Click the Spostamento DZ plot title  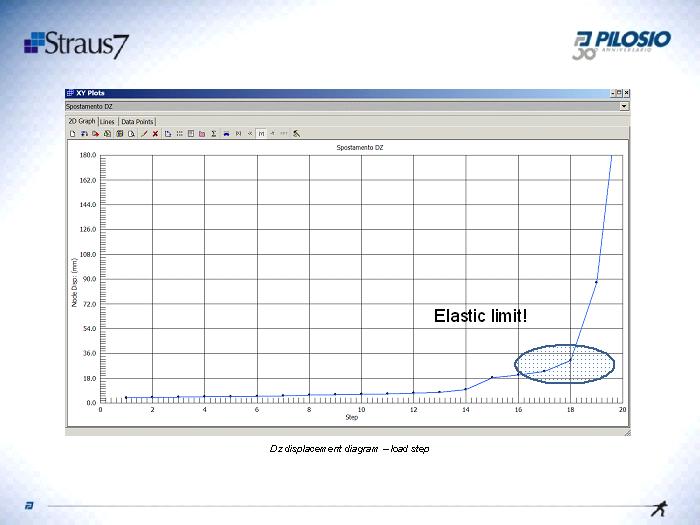(x=360, y=147)
